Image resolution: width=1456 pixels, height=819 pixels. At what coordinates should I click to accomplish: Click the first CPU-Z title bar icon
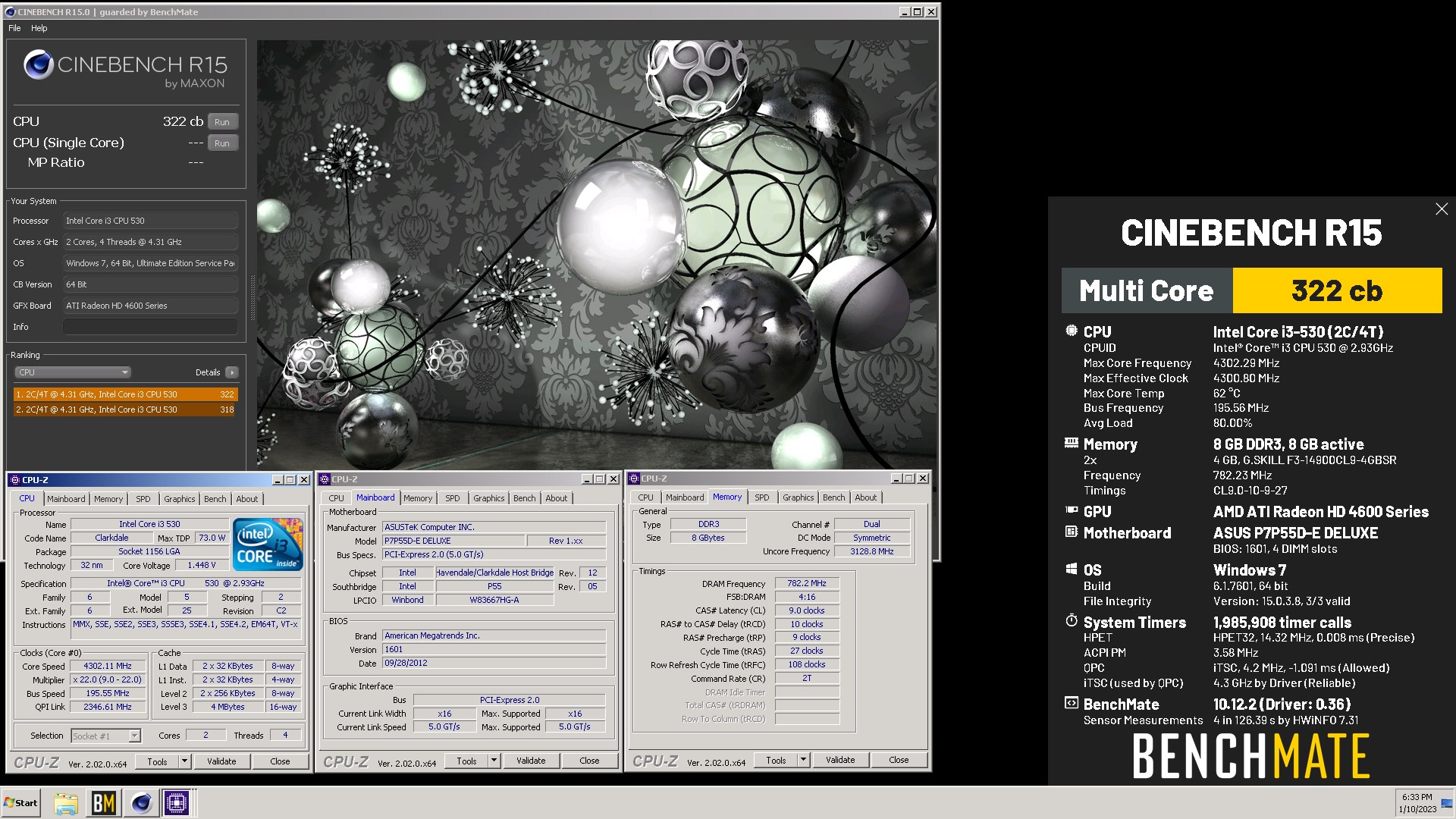pyautogui.click(x=15, y=480)
